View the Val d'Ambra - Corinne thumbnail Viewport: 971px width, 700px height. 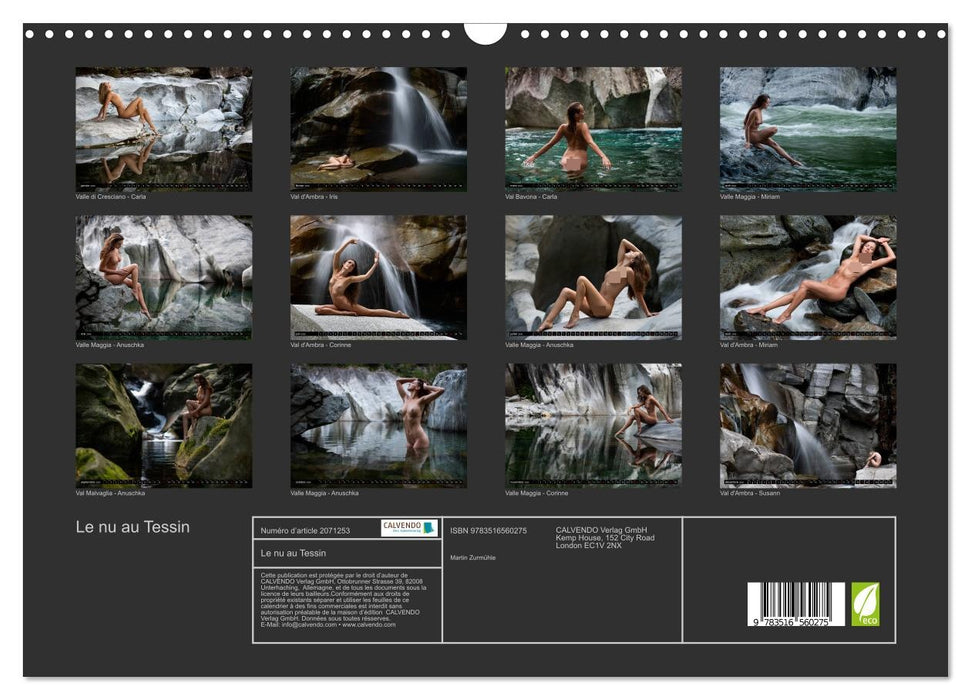tap(378, 277)
